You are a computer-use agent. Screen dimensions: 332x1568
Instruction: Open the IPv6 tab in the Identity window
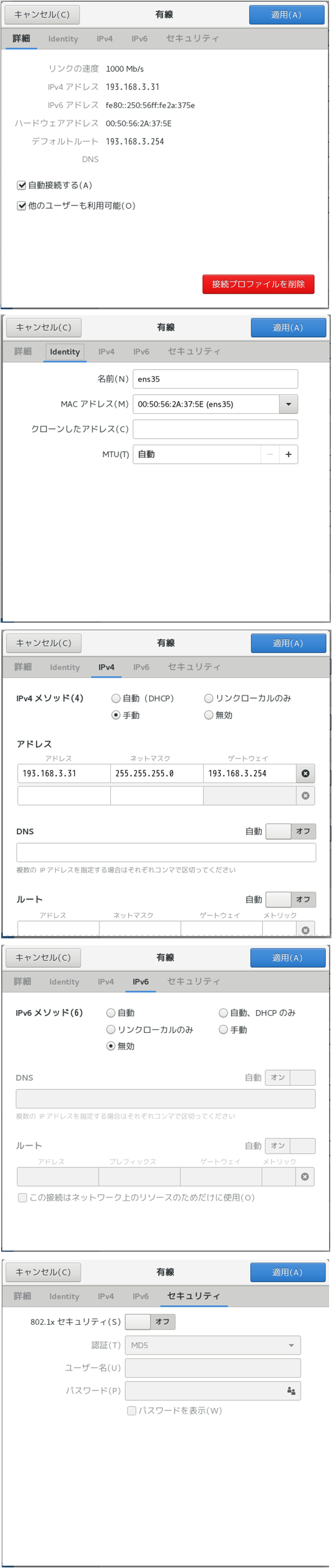coord(141,351)
